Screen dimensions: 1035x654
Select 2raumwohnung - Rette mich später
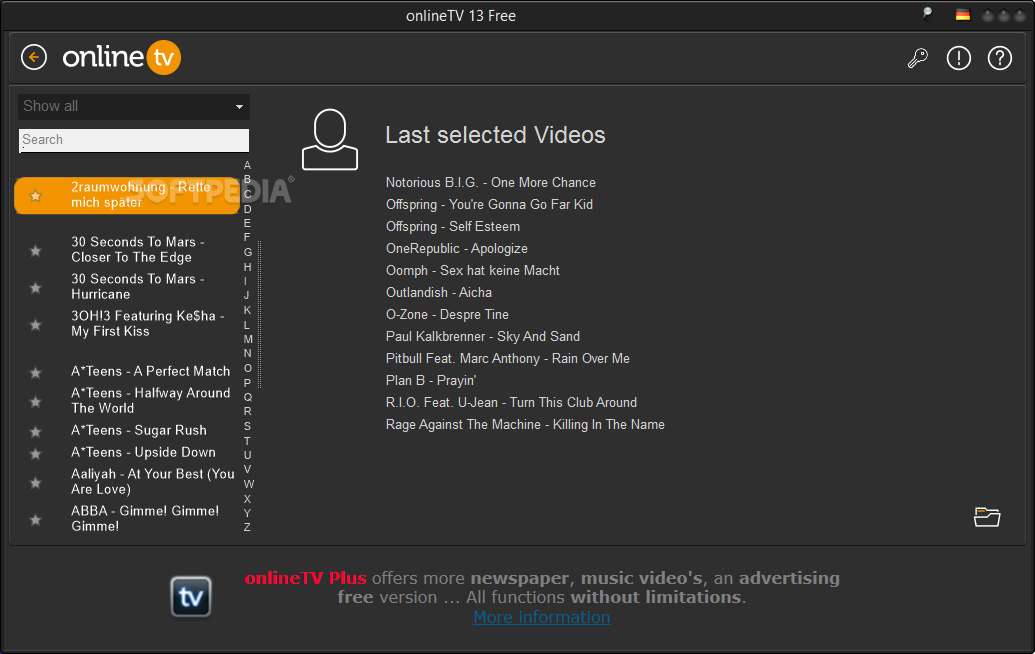(x=127, y=195)
